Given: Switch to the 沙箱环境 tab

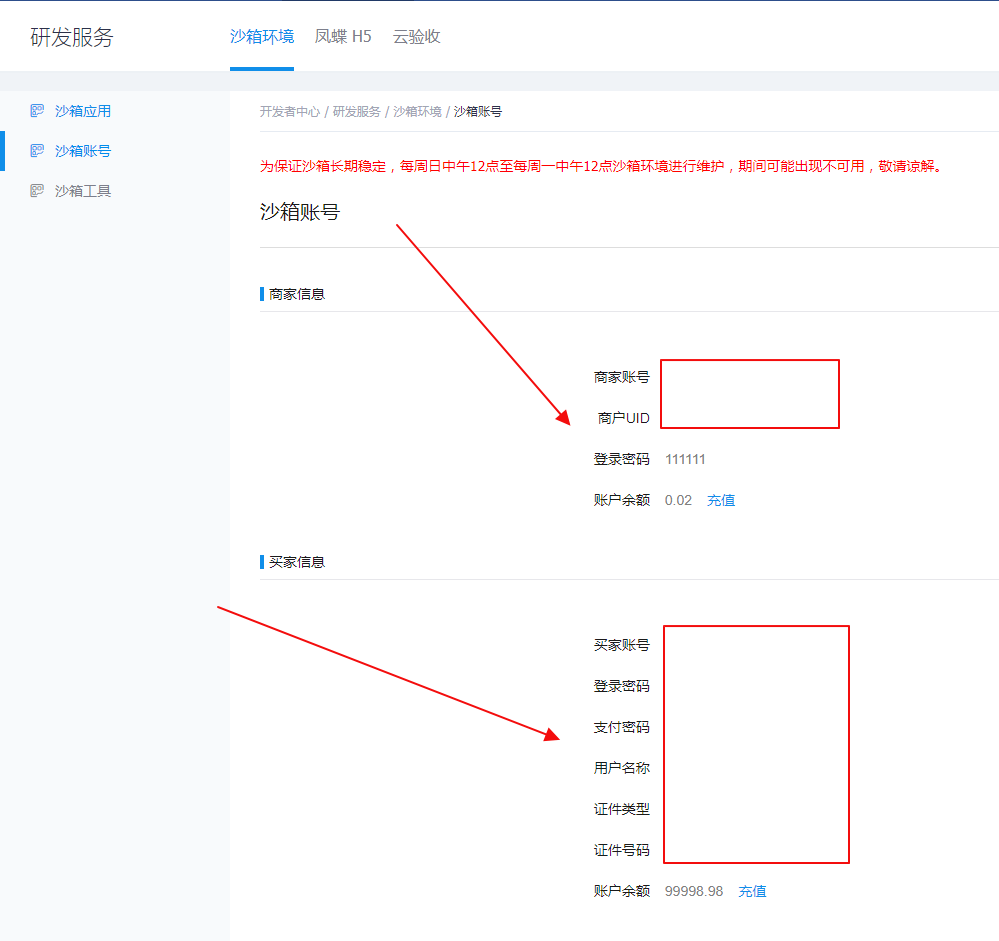Looking at the screenshot, I should [x=262, y=36].
